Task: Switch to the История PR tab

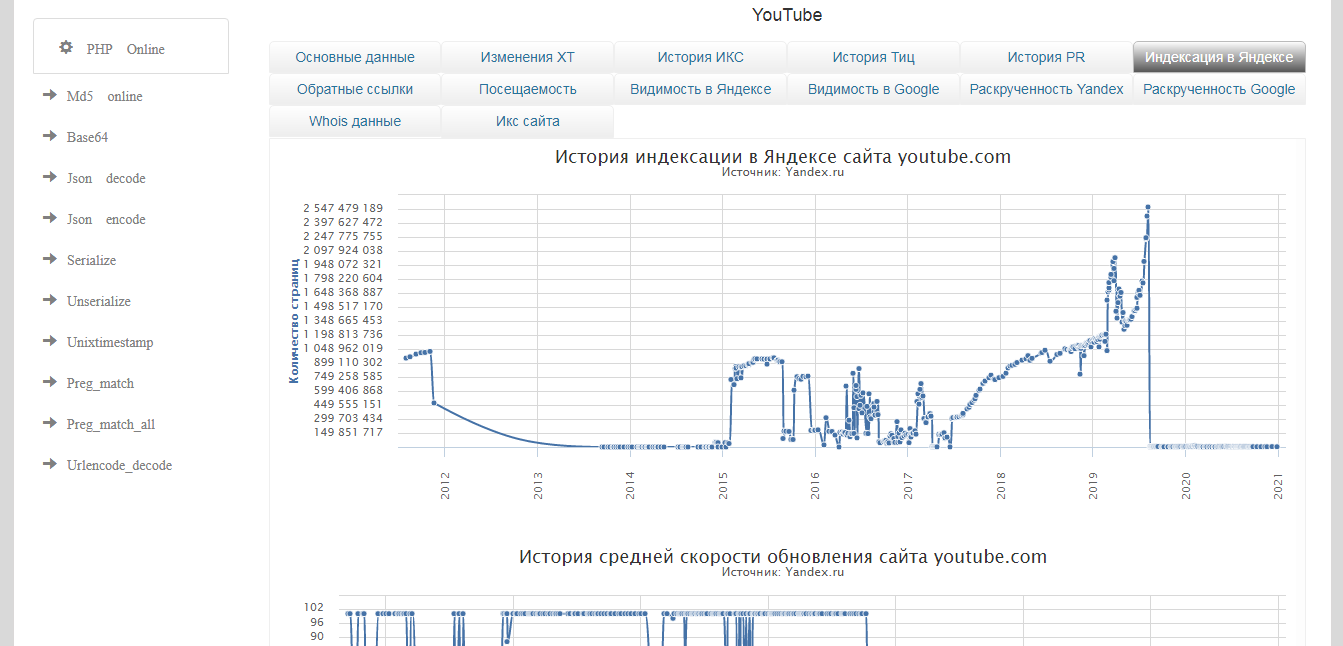Action: coord(1046,57)
